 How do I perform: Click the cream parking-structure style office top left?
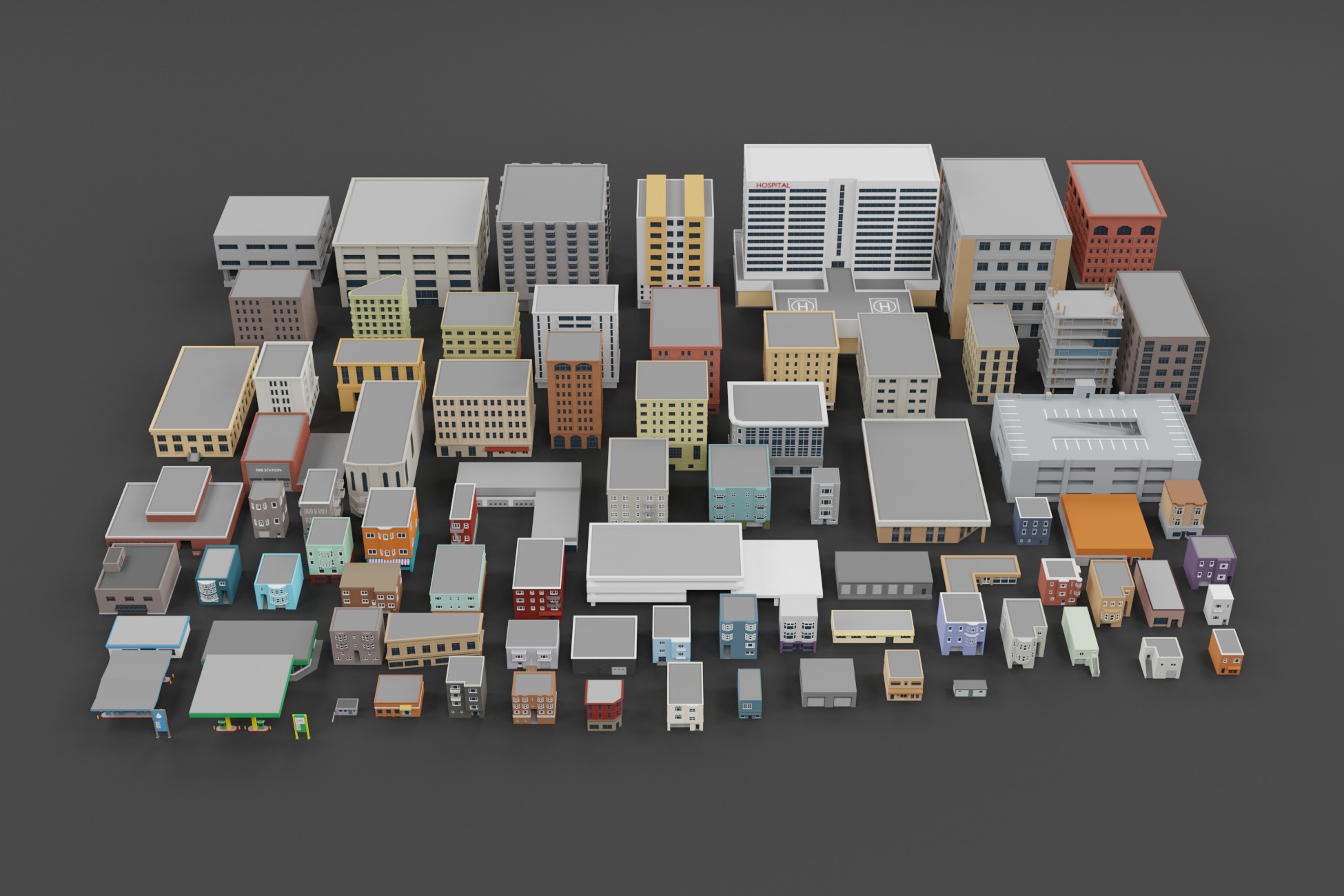pyautogui.click(x=410, y=227)
